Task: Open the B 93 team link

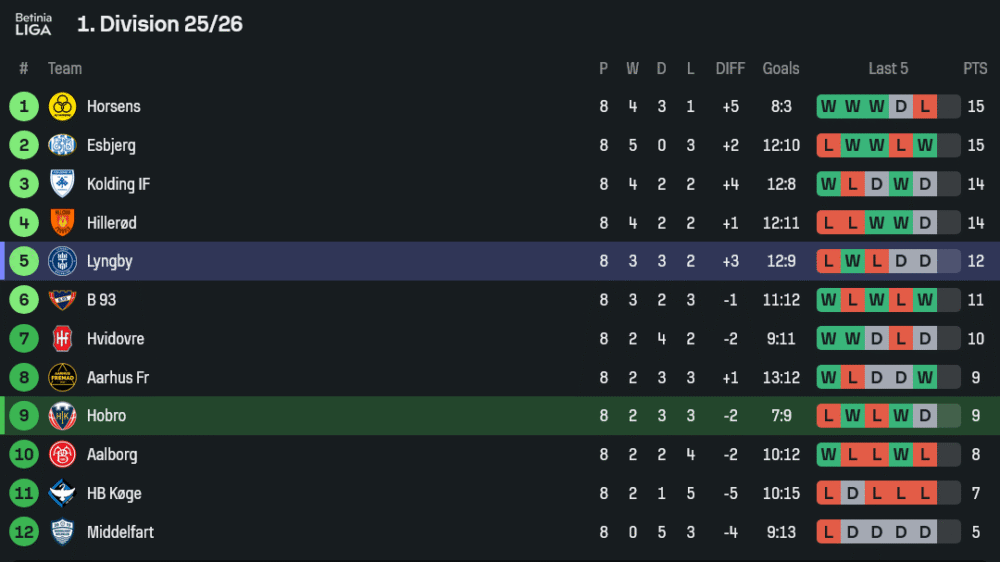Action: tap(102, 300)
